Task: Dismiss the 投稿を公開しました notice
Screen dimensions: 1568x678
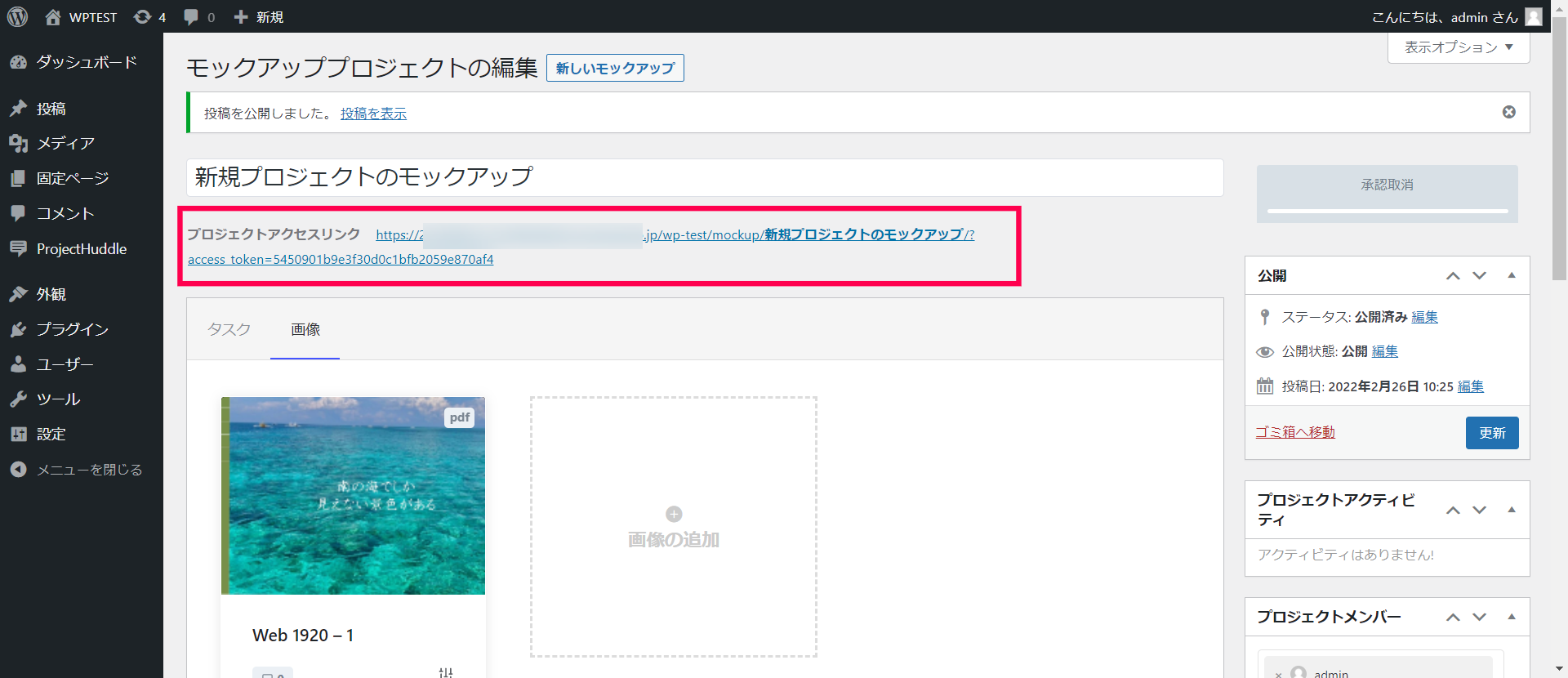Action: [1509, 112]
